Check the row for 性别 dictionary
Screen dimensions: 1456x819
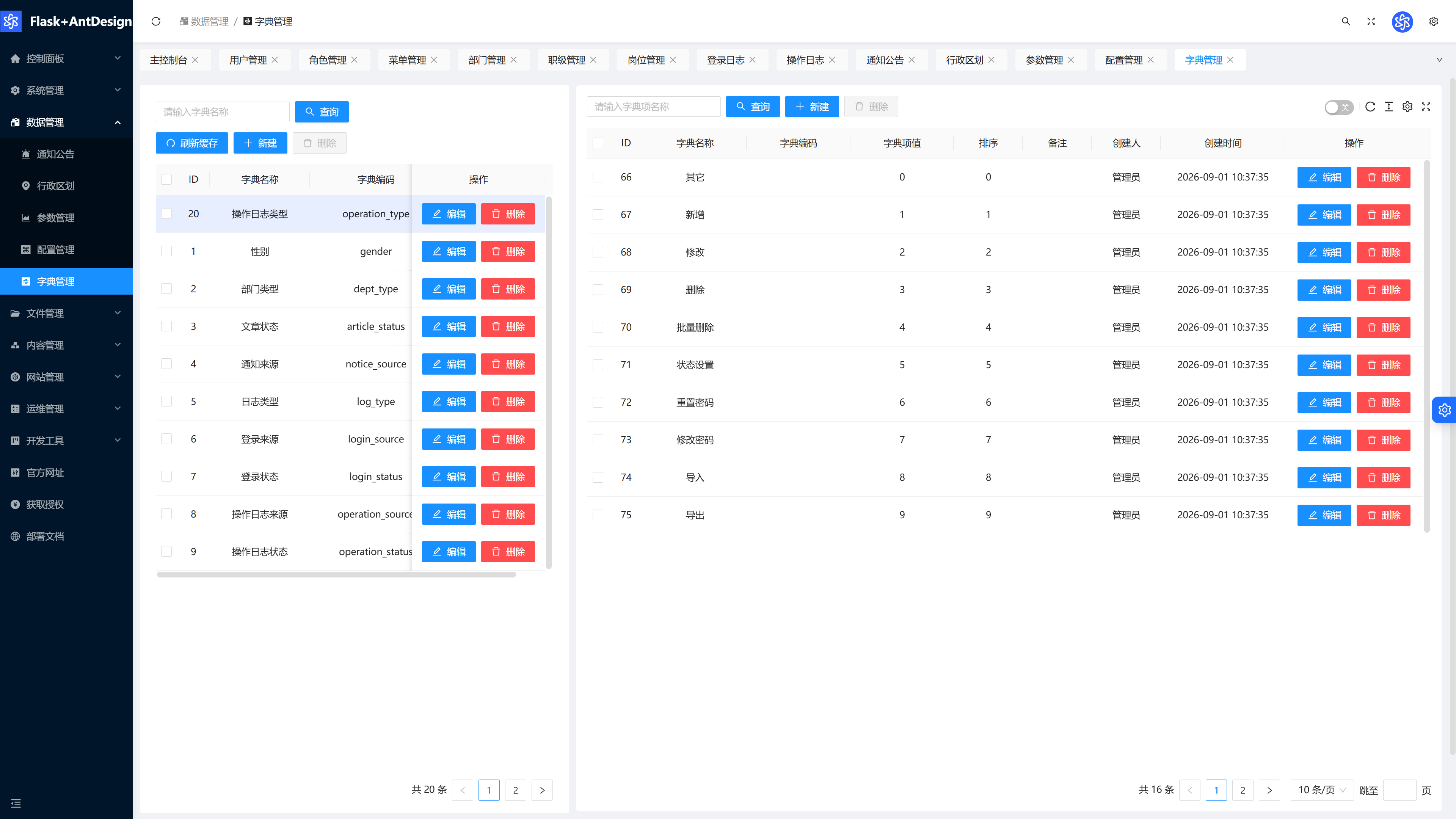tap(166, 251)
